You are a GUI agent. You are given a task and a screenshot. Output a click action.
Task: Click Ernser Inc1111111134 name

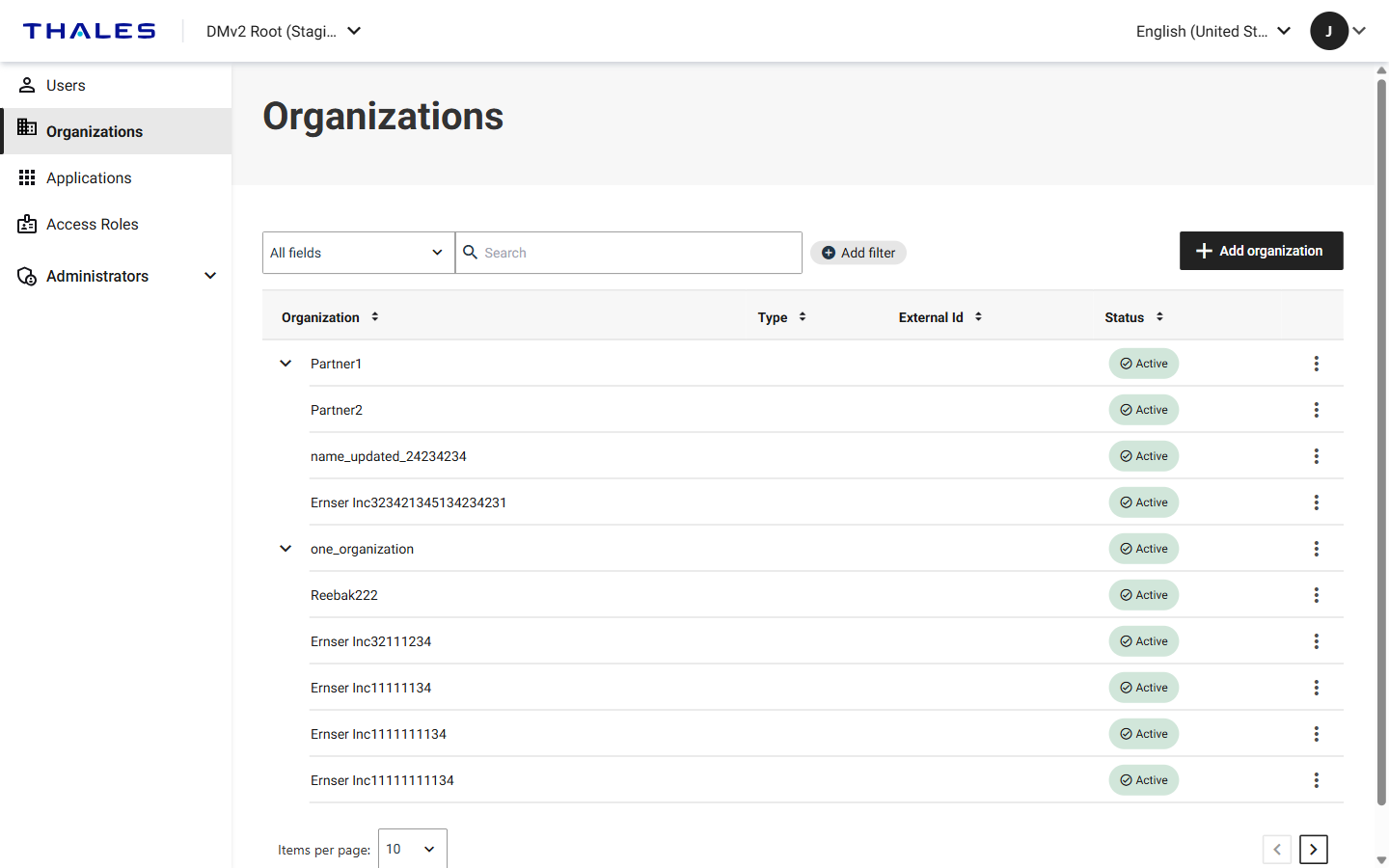(378, 734)
